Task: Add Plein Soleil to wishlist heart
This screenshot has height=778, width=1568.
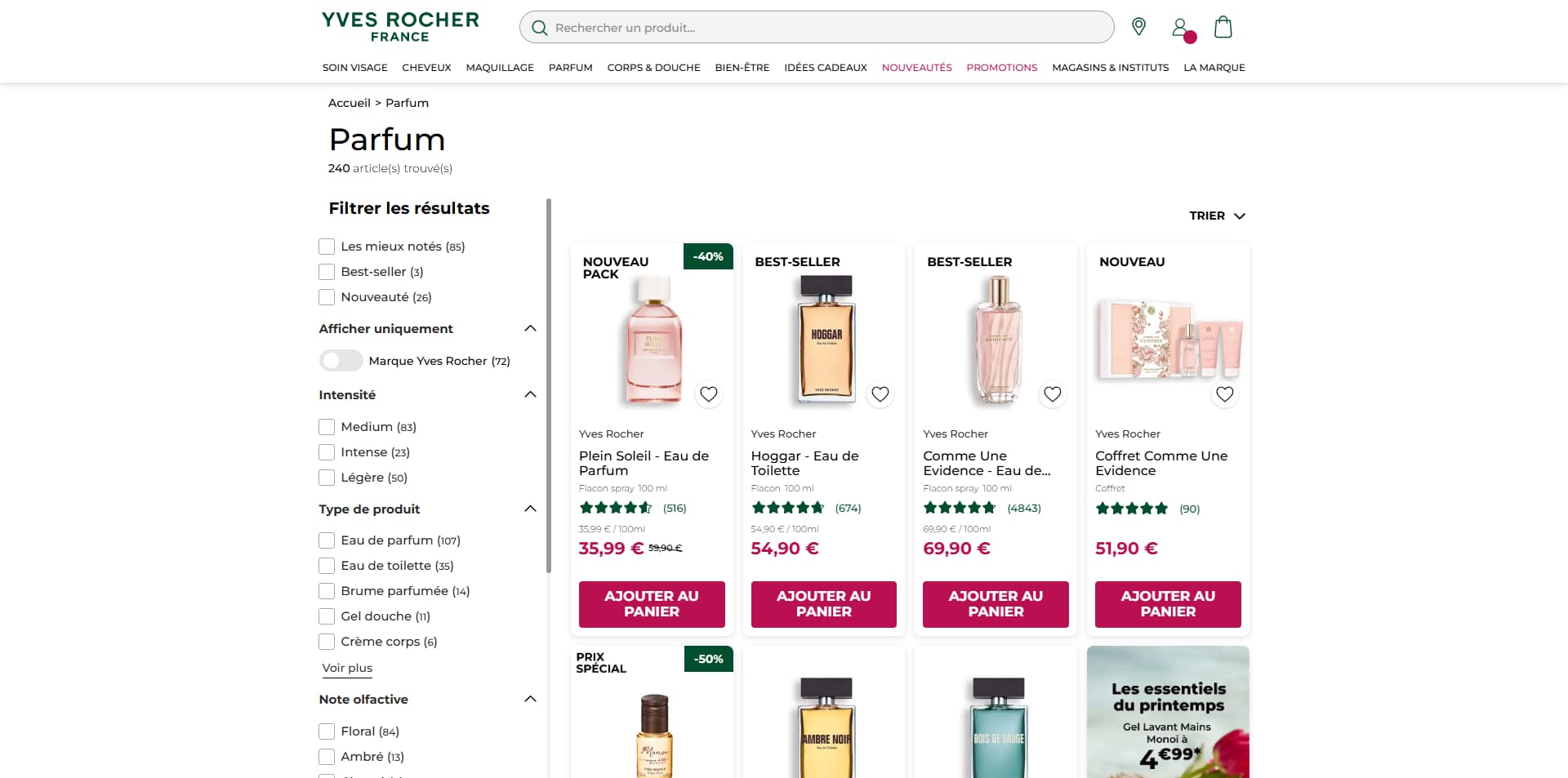Action: pos(708,394)
